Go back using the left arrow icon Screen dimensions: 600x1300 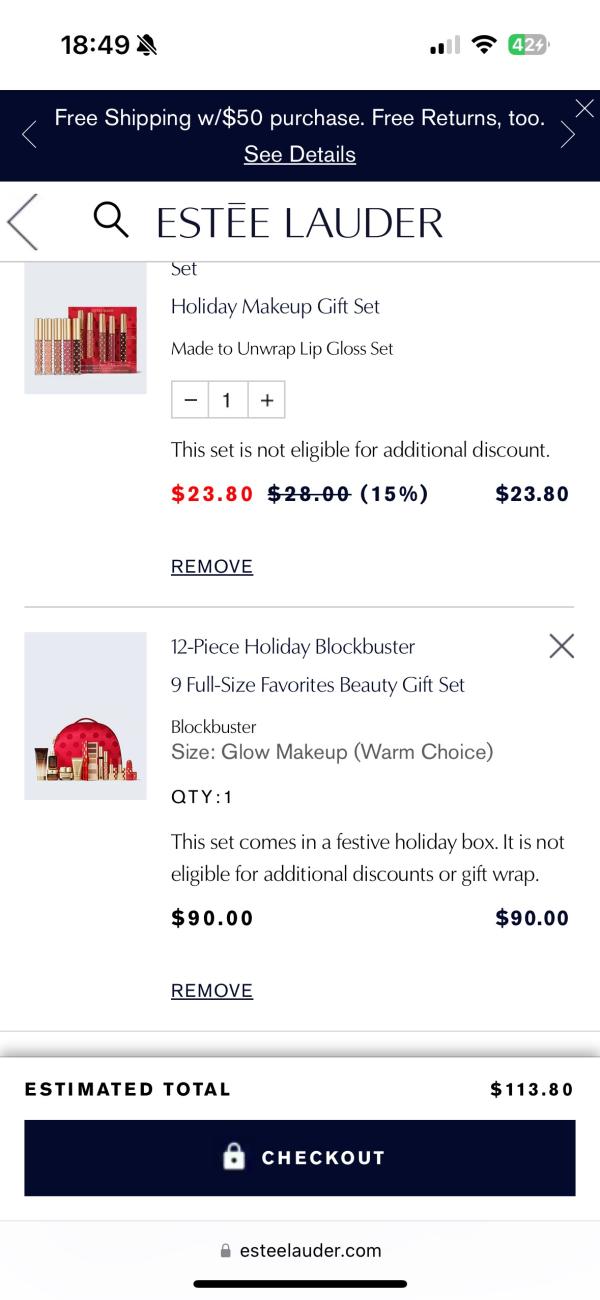23,221
